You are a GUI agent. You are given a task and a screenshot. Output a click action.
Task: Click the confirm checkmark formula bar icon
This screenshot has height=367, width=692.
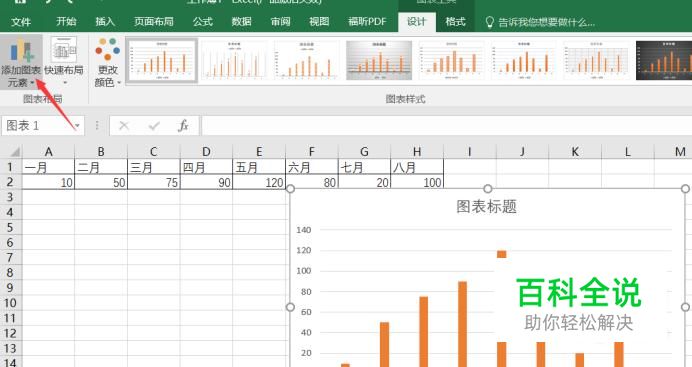[x=154, y=126]
